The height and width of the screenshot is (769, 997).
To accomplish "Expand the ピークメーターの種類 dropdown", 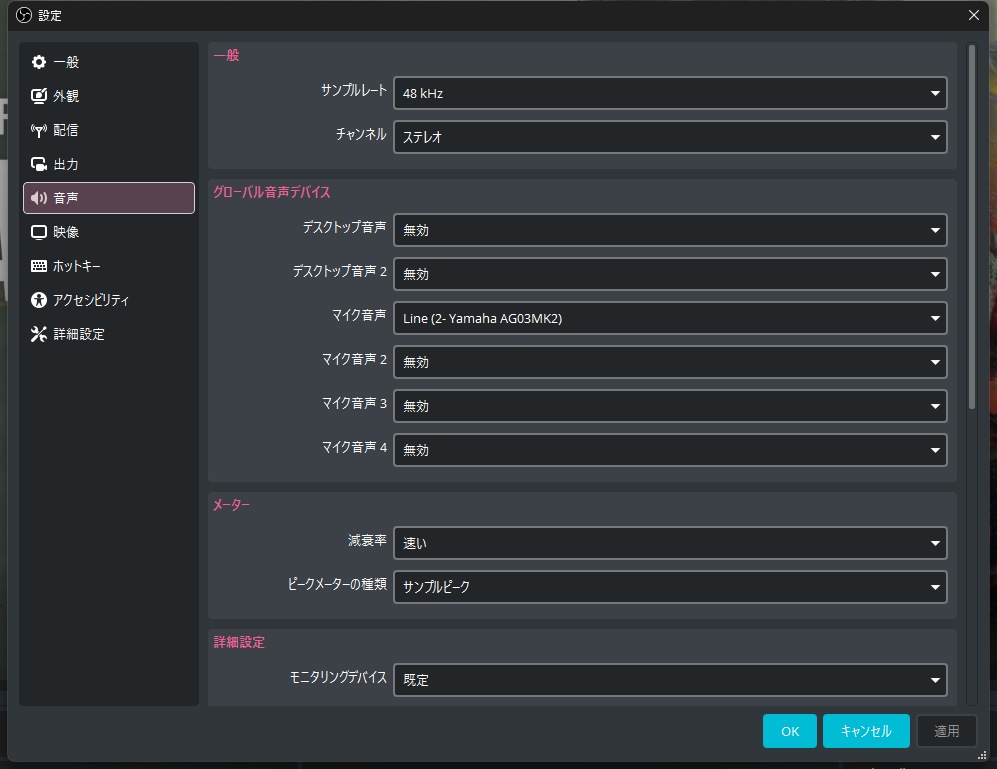I will pyautogui.click(x=669, y=587).
